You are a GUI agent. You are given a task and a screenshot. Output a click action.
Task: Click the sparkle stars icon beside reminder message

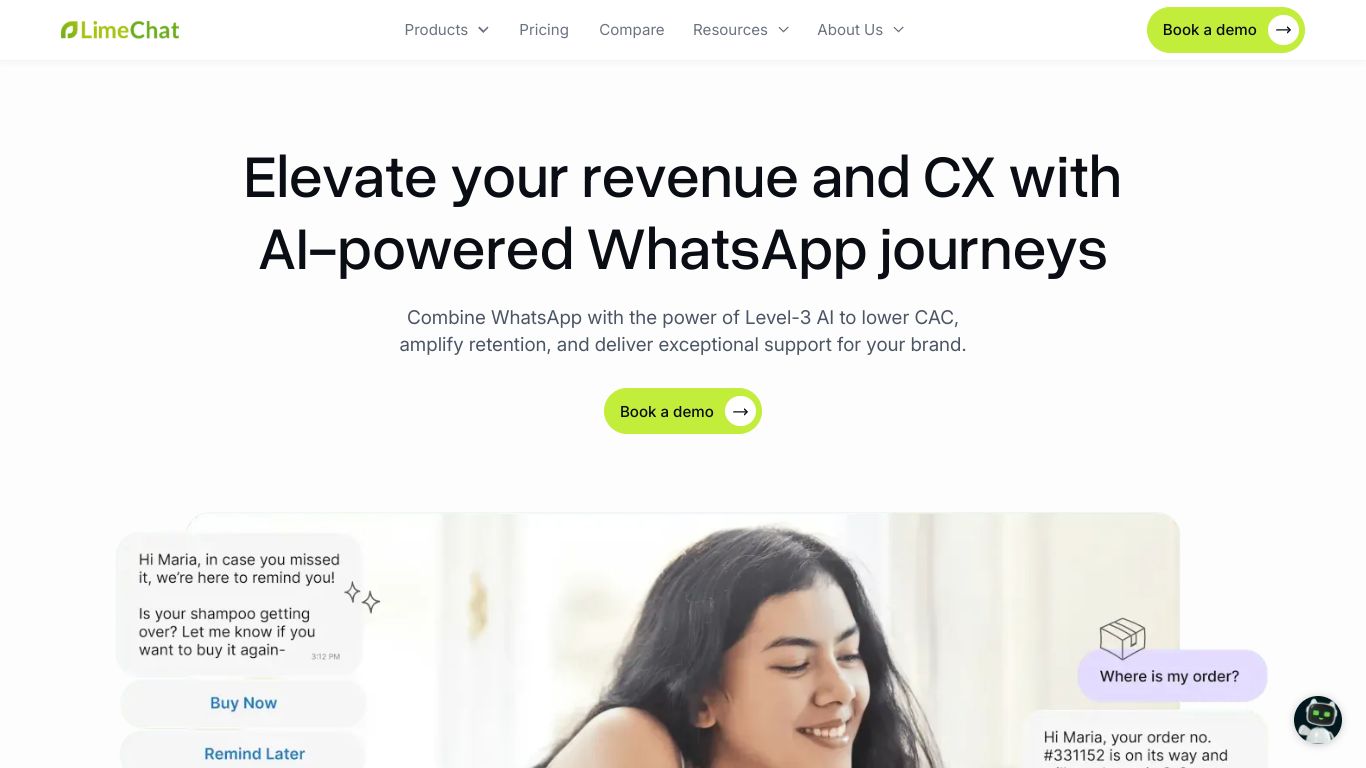coord(362,597)
